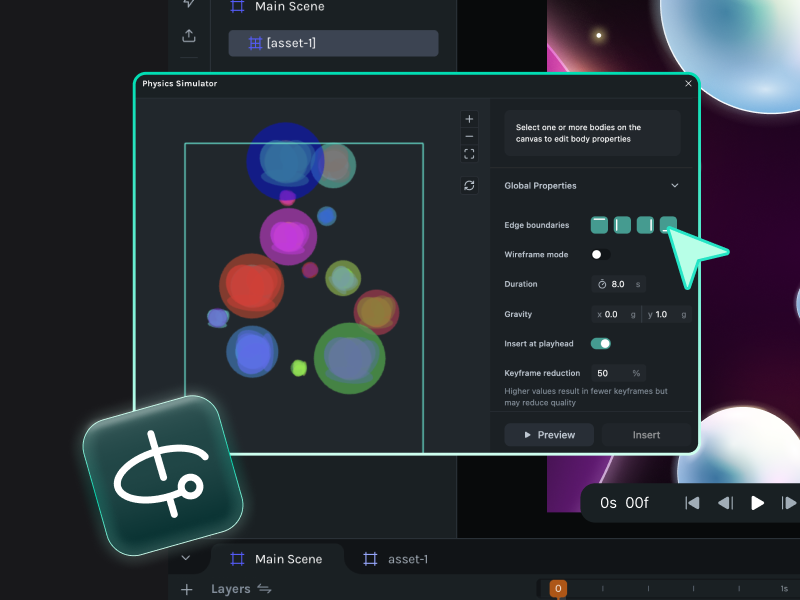The height and width of the screenshot is (600, 800).
Task: Reset the simulation with the refresh icon
Action: point(469,185)
